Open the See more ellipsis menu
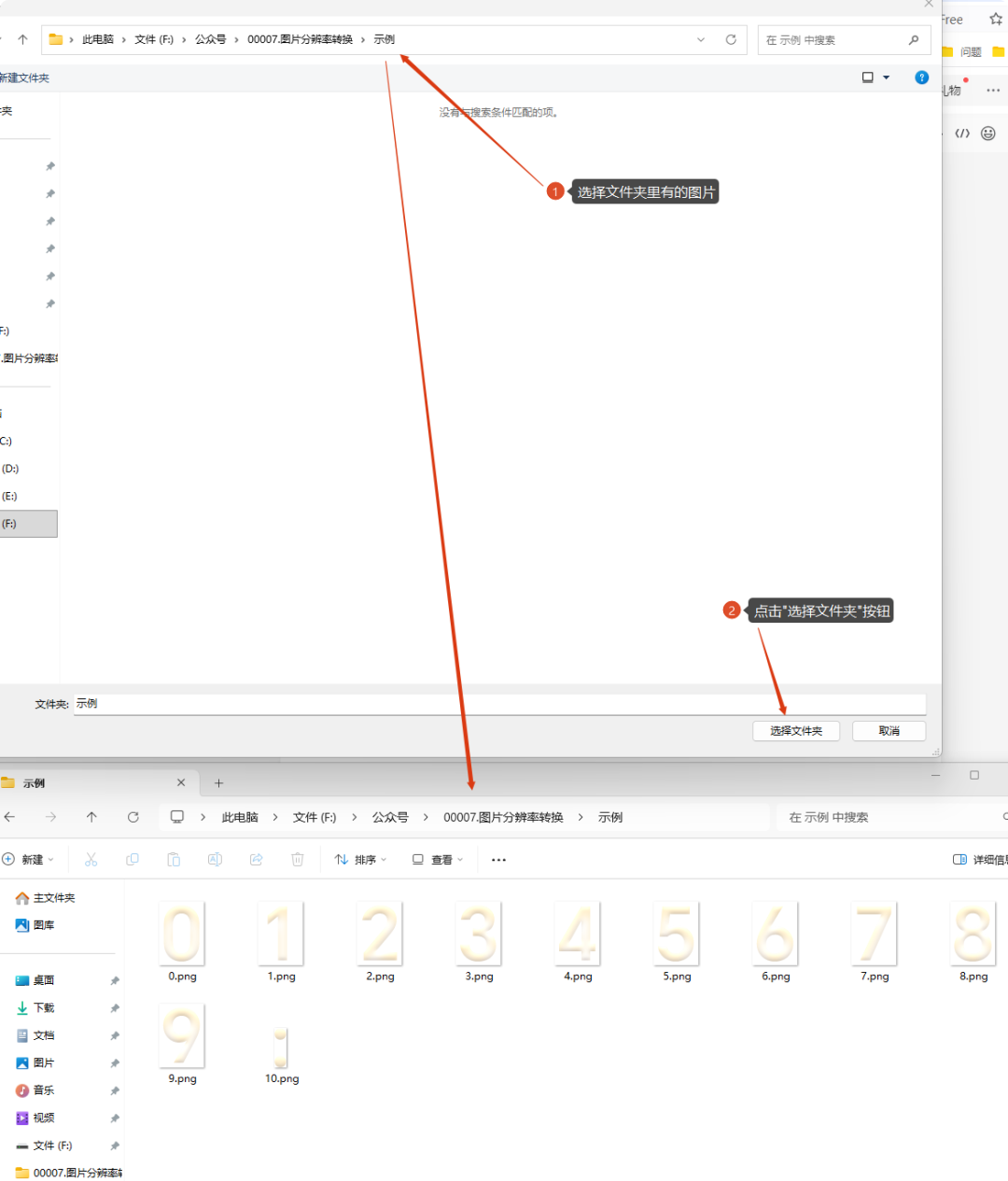 coord(498,860)
